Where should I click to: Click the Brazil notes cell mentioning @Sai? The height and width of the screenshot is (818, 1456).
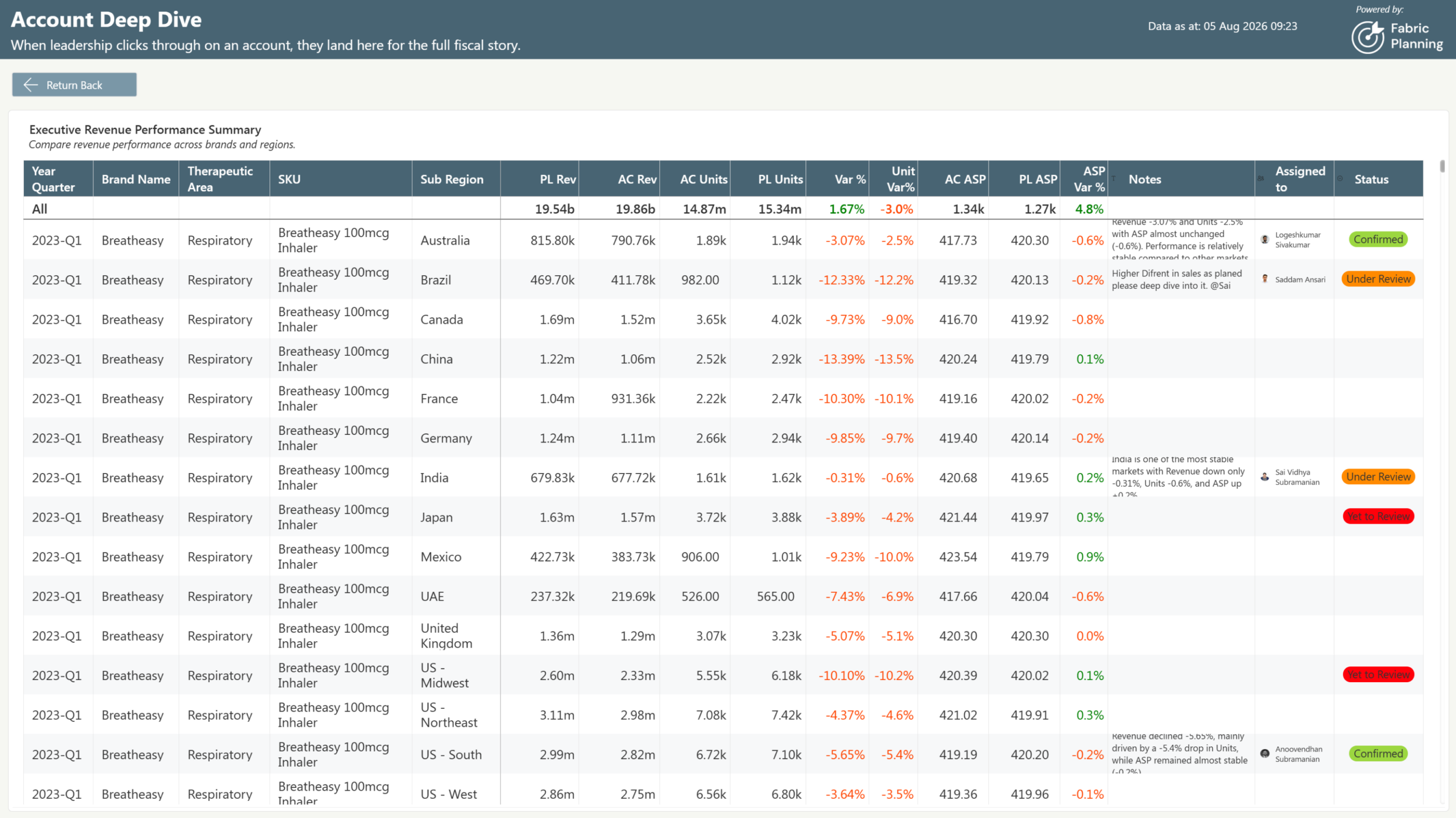coord(1181,279)
